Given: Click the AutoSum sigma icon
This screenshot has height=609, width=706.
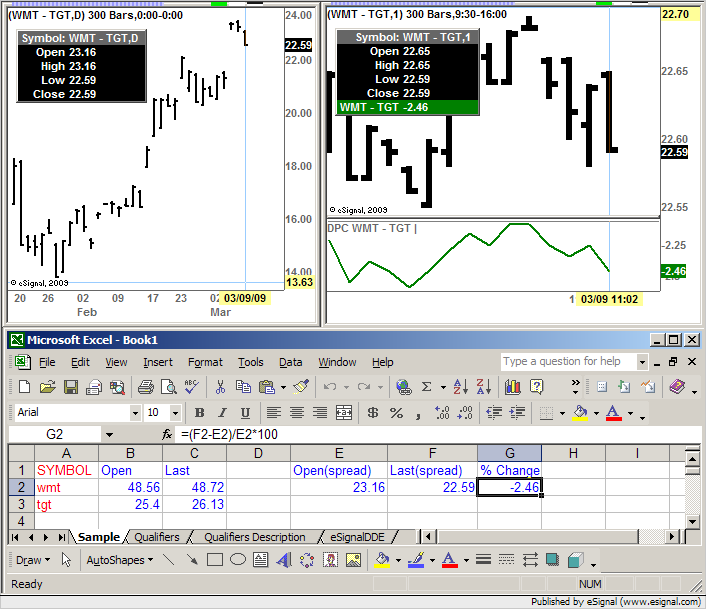Looking at the screenshot, I should [x=426, y=387].
